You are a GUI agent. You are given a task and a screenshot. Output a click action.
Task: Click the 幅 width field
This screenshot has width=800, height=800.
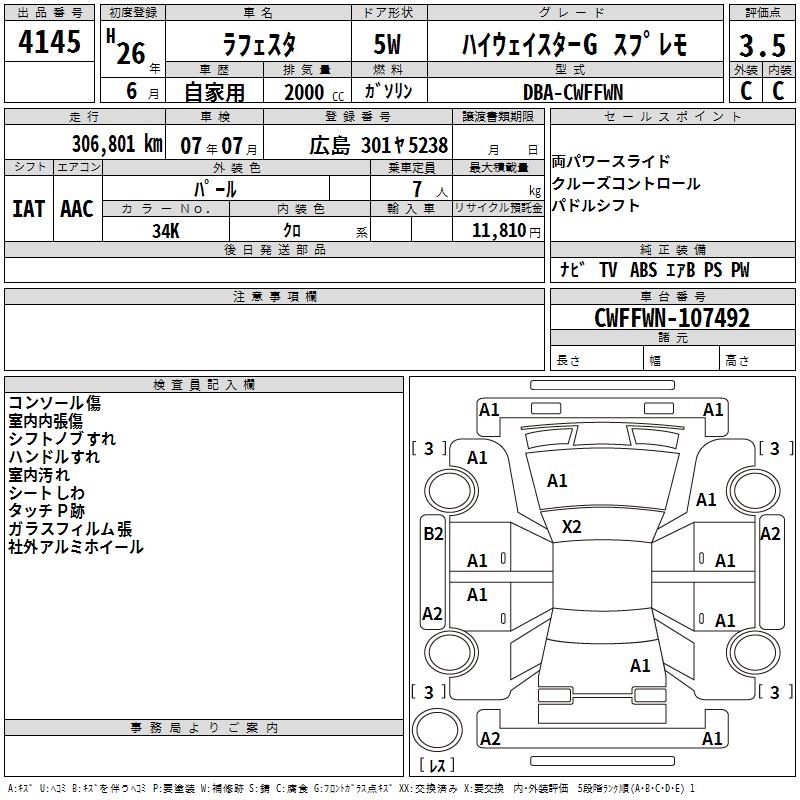pyautogui.click(x=681, y=358)
